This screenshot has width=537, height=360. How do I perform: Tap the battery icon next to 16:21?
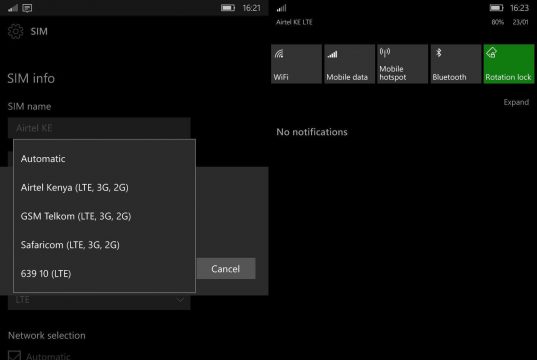[x=228, y=8]
